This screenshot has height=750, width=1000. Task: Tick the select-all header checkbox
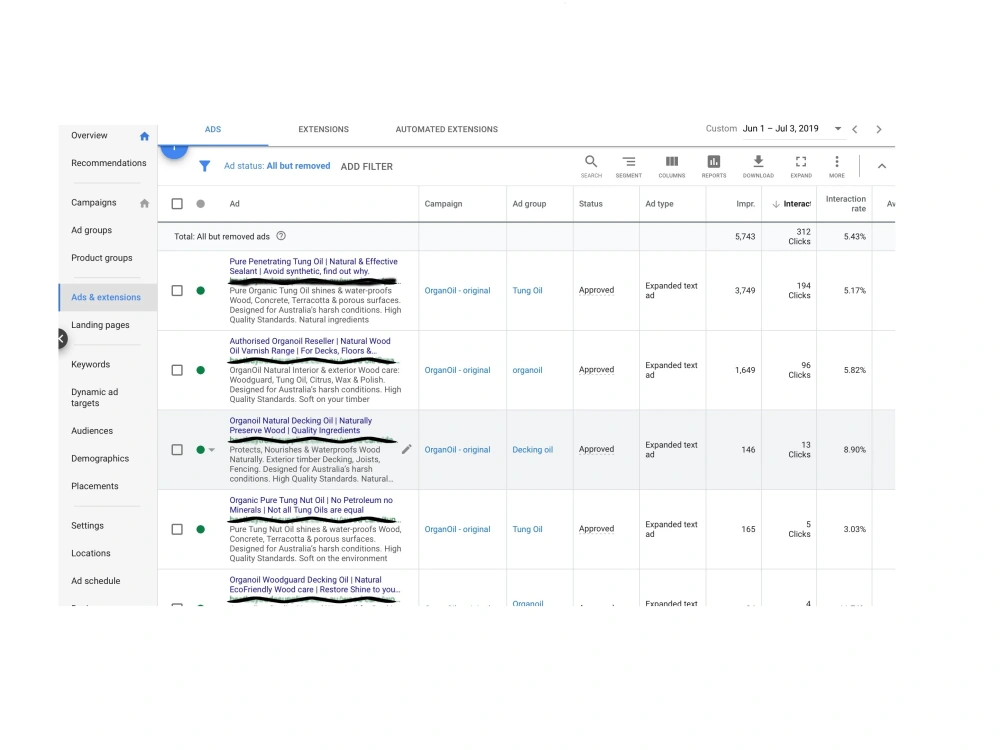click(x=177, y=204)
